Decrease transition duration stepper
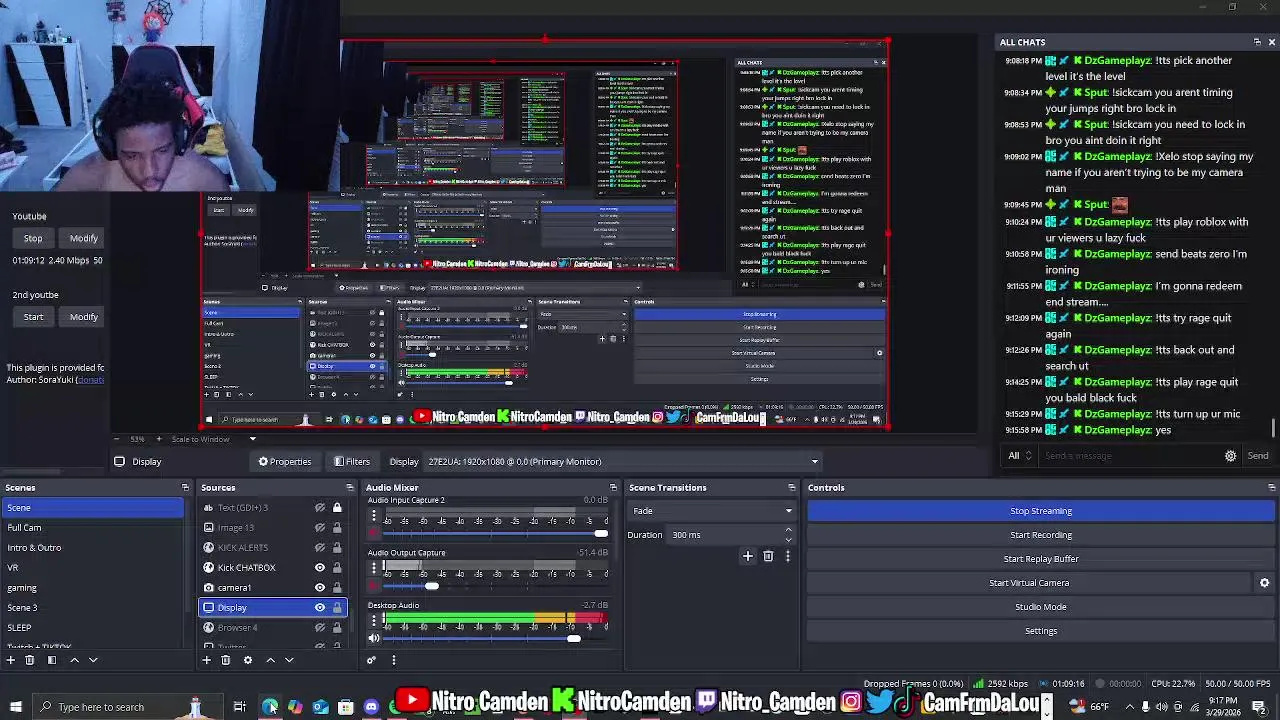This screenshot has width=1280, height=720. 788,539
